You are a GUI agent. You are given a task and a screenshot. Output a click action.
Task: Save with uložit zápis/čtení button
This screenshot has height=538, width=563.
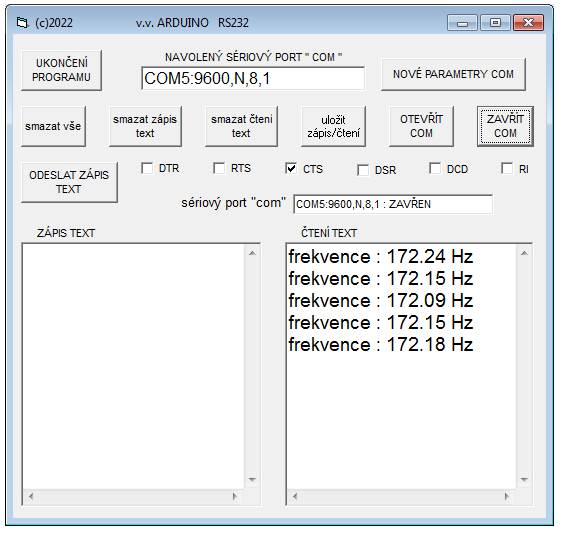click(x=333, y=126)
